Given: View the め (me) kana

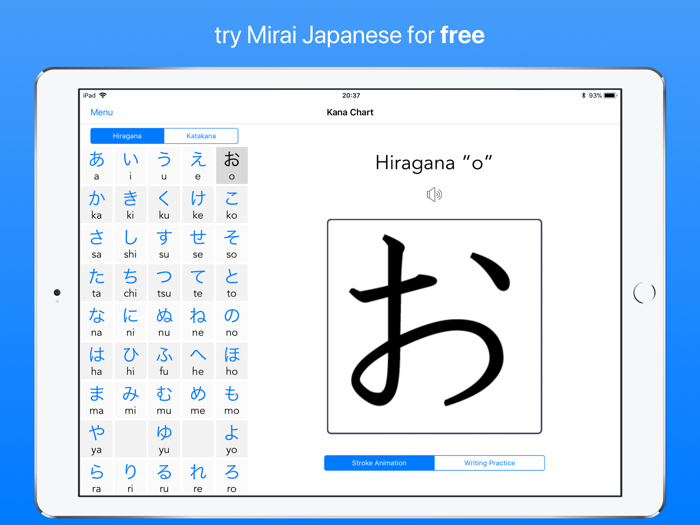Looking at the screenshot, I should pos(198,400).
